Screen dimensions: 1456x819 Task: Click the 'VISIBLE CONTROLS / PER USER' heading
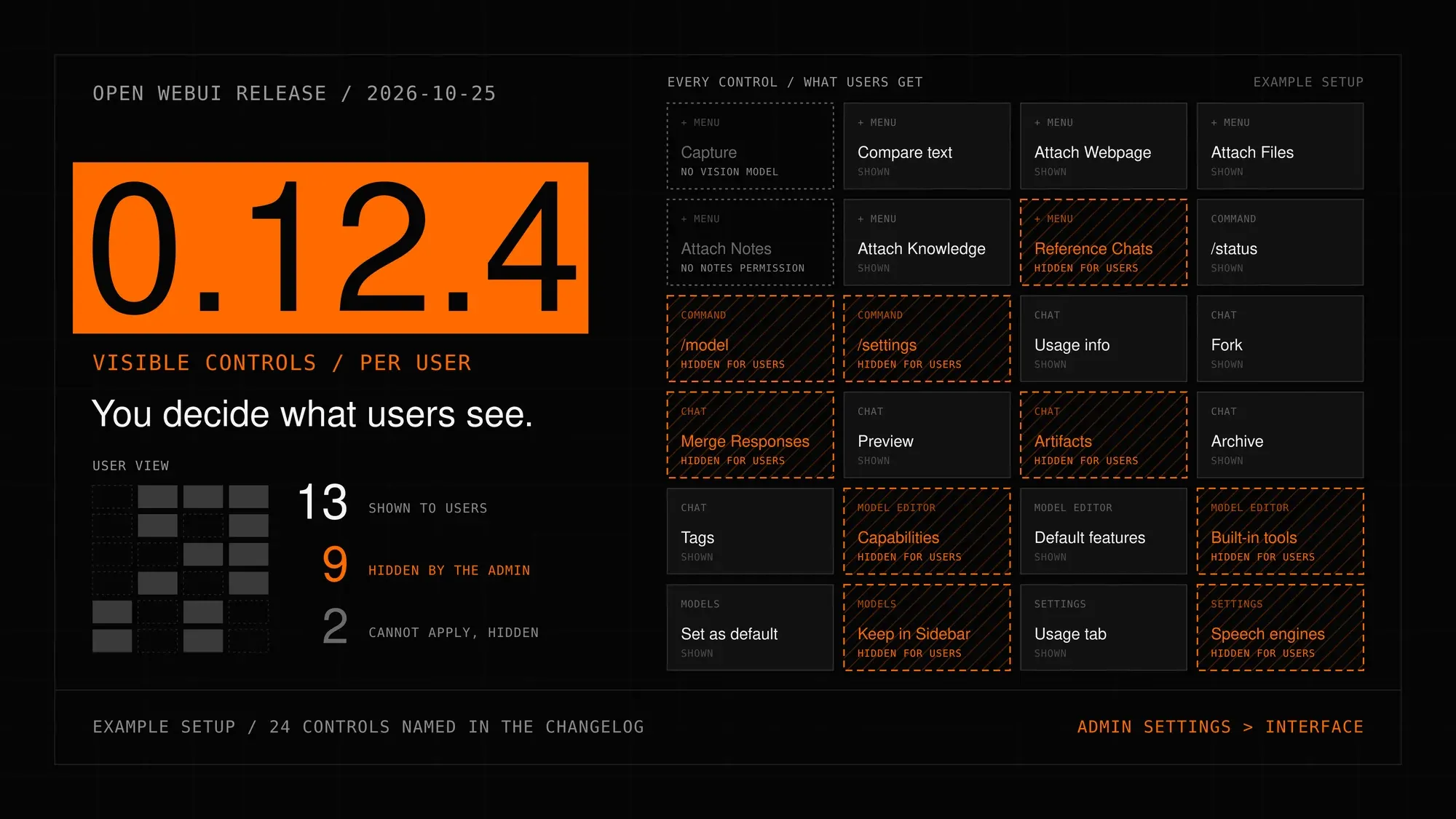tap(282, 363)
